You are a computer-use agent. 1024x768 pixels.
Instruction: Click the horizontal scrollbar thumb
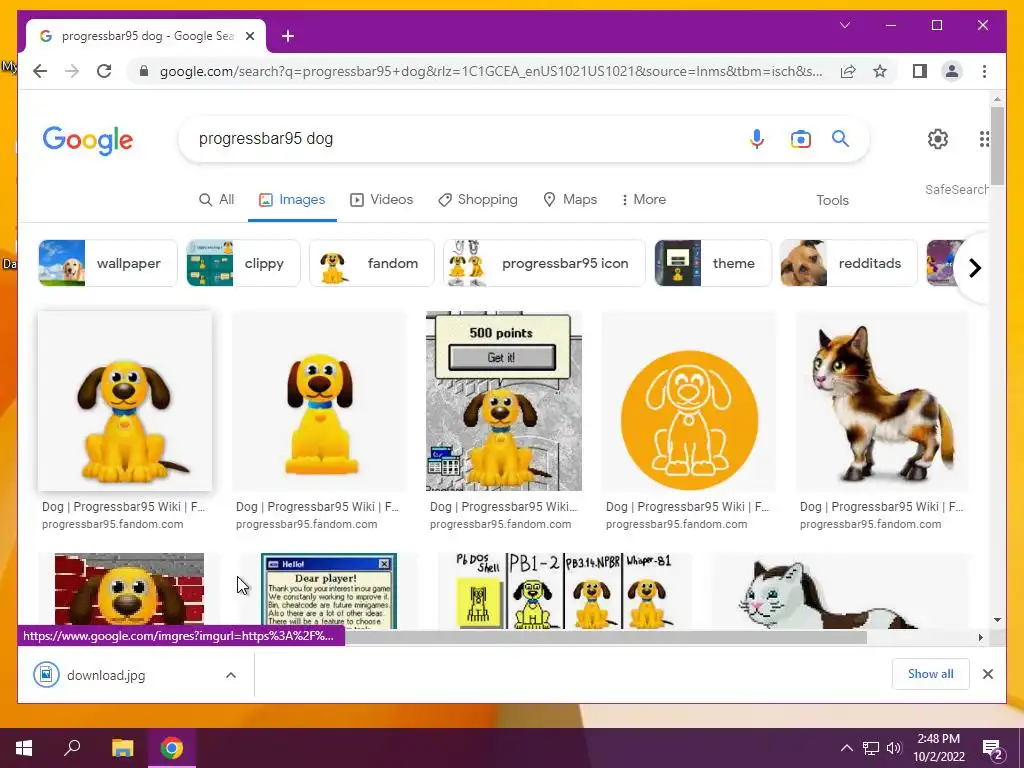click(x=606, y=637)
